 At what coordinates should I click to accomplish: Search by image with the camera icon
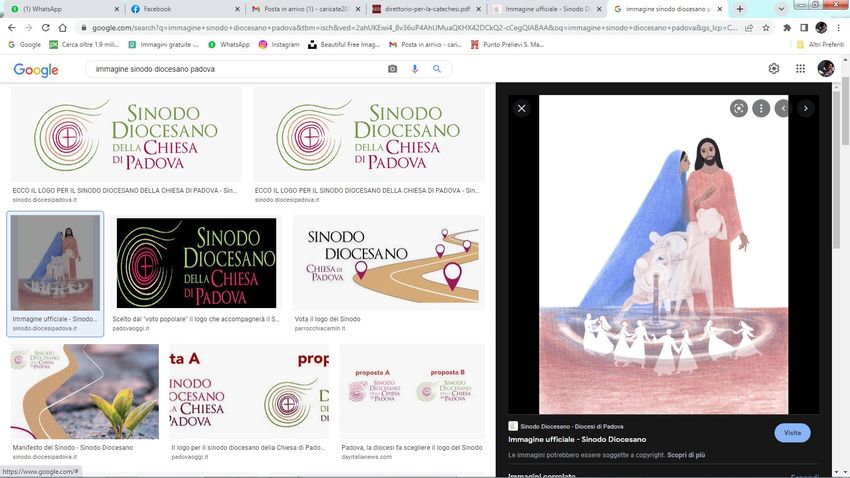tap(392, 69)
